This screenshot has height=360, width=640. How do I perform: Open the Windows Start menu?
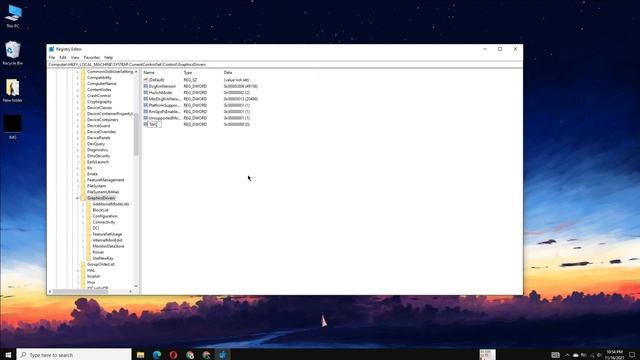coord(8,355)
